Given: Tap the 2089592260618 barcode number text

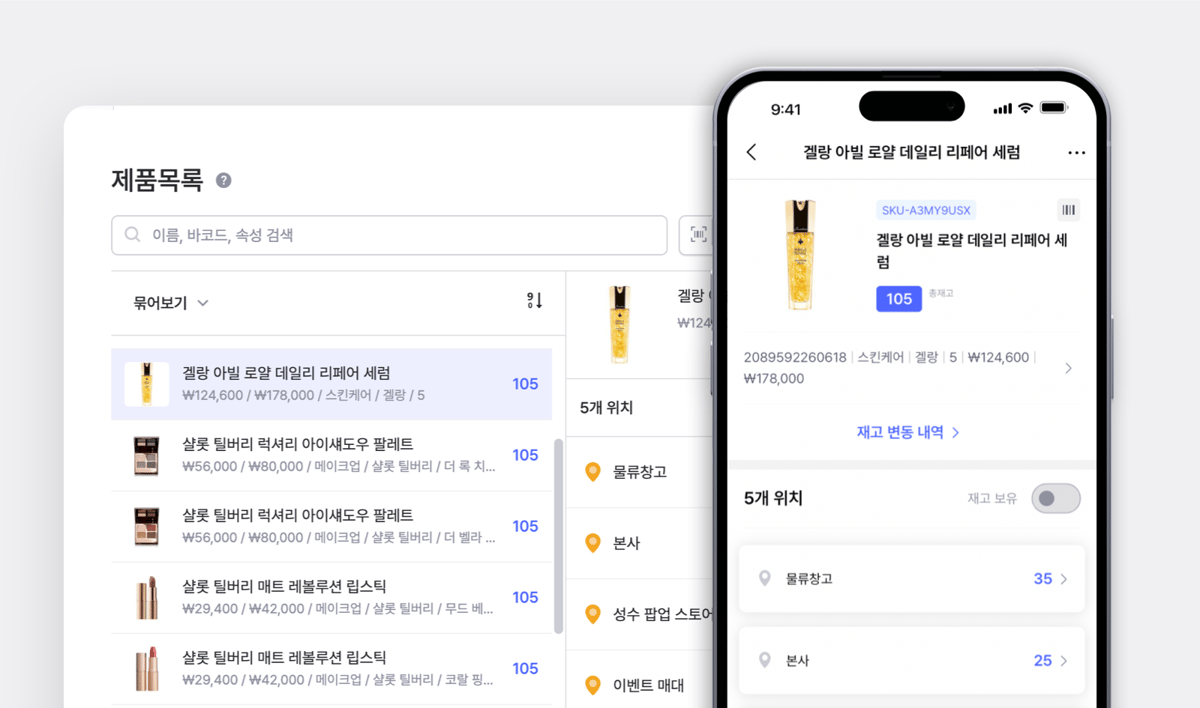Looking at the screenshot, I should point(795,357).
